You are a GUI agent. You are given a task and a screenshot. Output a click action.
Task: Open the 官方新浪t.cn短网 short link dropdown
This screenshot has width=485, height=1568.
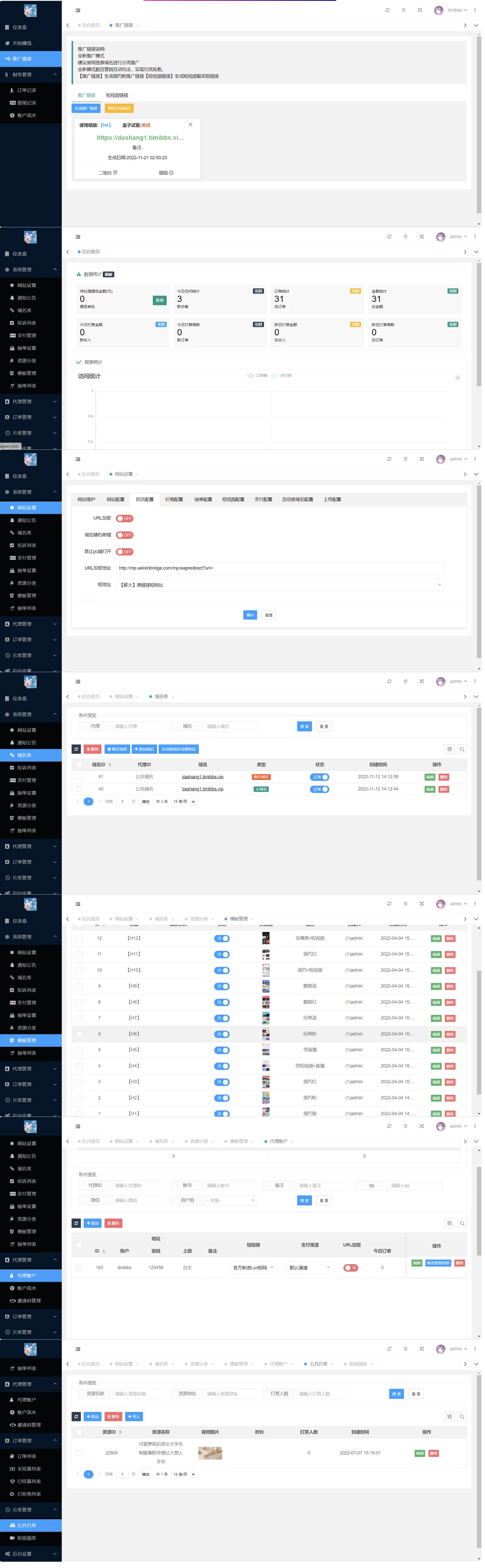click(253, 1268)
